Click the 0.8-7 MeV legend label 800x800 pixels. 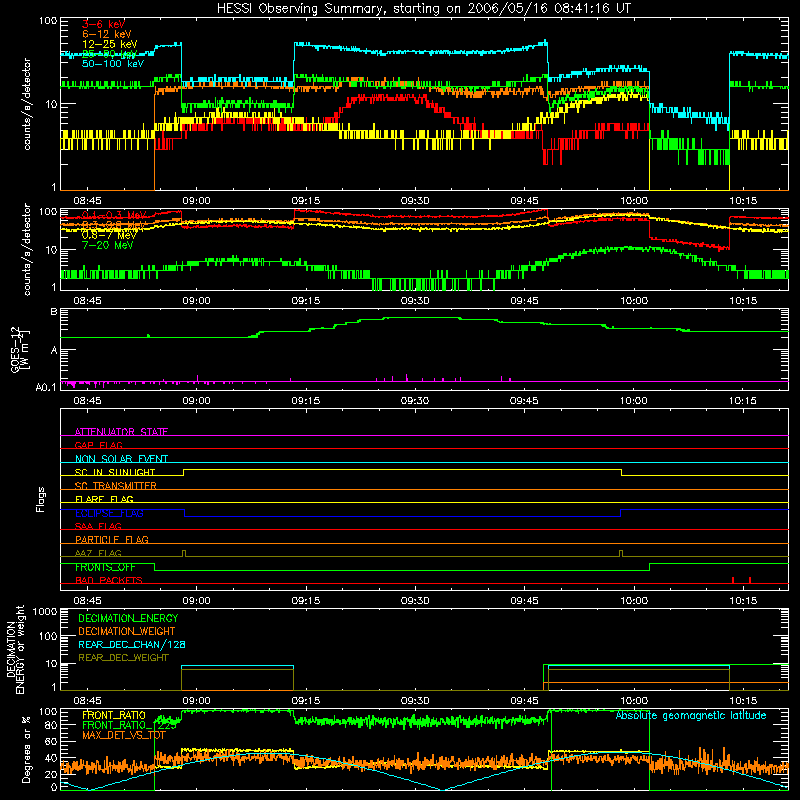coord(109,235)
